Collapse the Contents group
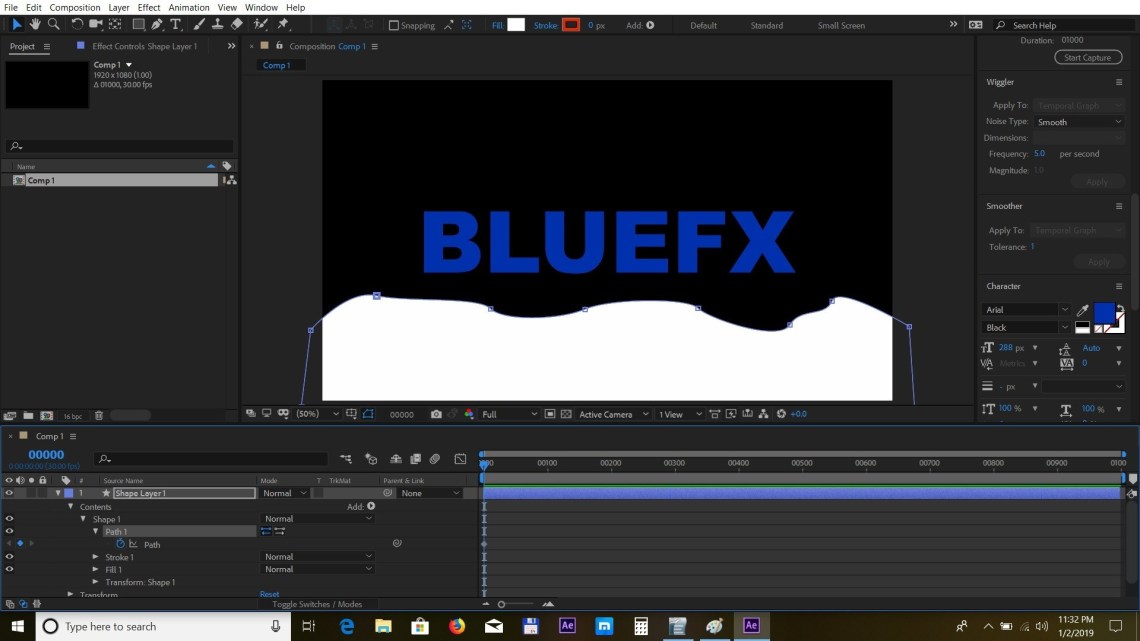The height and width of the screenshot is (641, 1140). pos(71,506)
